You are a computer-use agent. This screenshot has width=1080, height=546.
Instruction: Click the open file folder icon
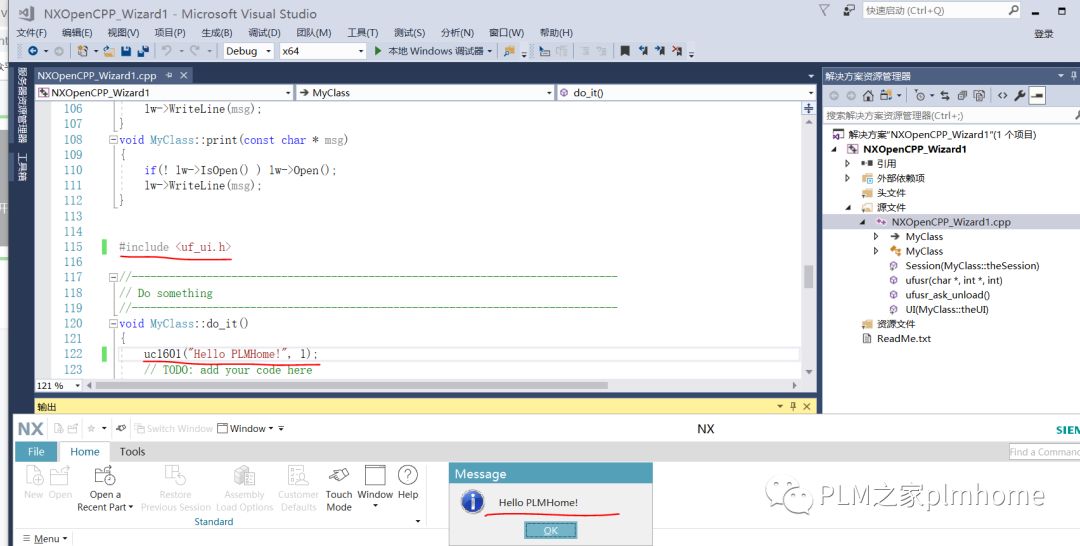[108, 51]
